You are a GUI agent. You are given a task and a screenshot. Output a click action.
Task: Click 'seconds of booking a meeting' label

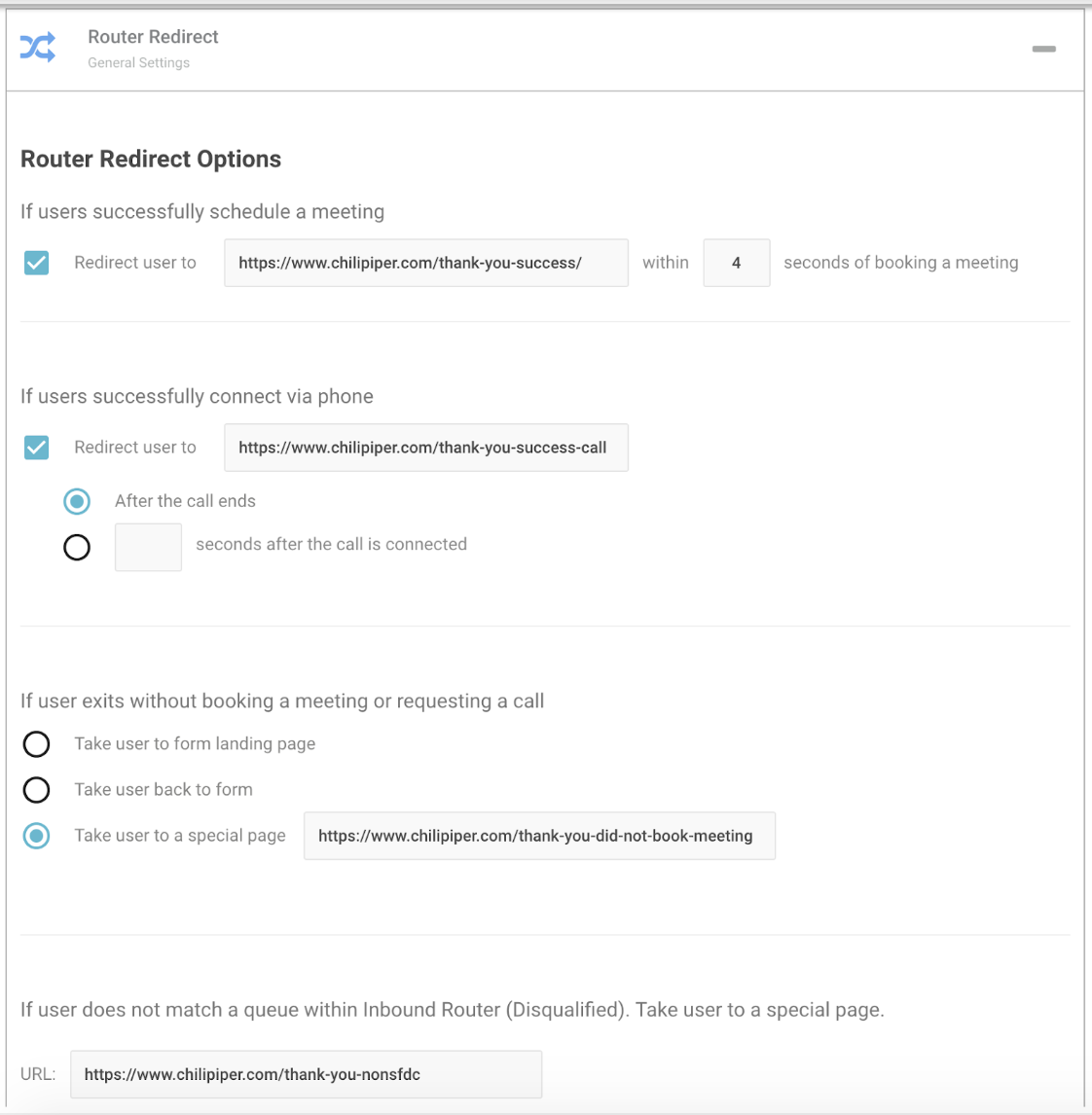900,263
